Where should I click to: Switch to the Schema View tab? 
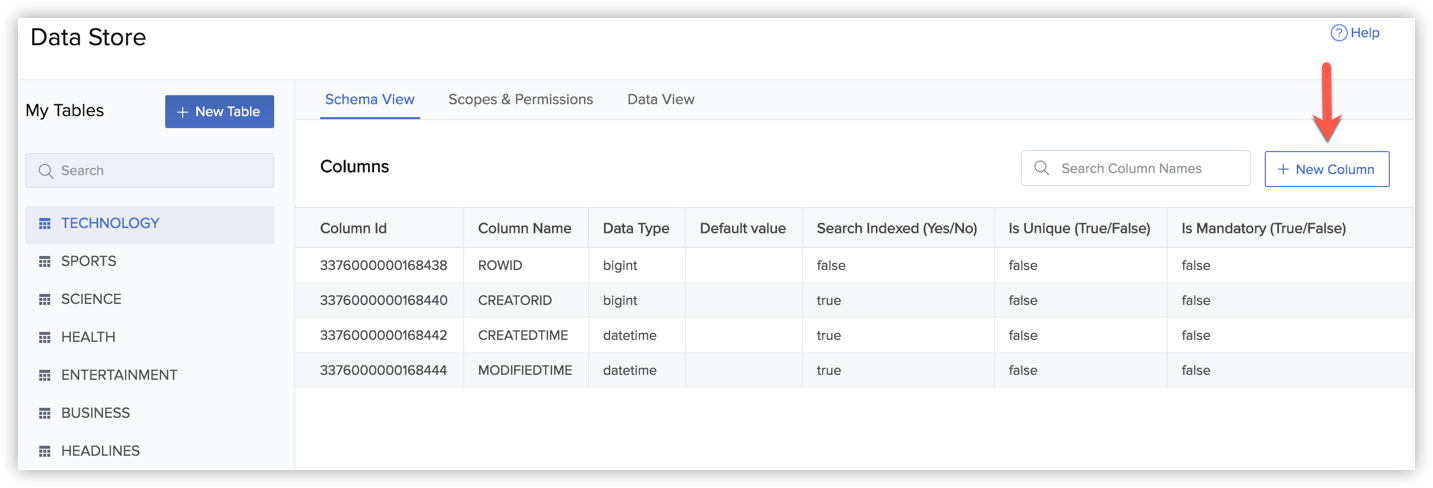pyautogui.click(x=369, y=100)
